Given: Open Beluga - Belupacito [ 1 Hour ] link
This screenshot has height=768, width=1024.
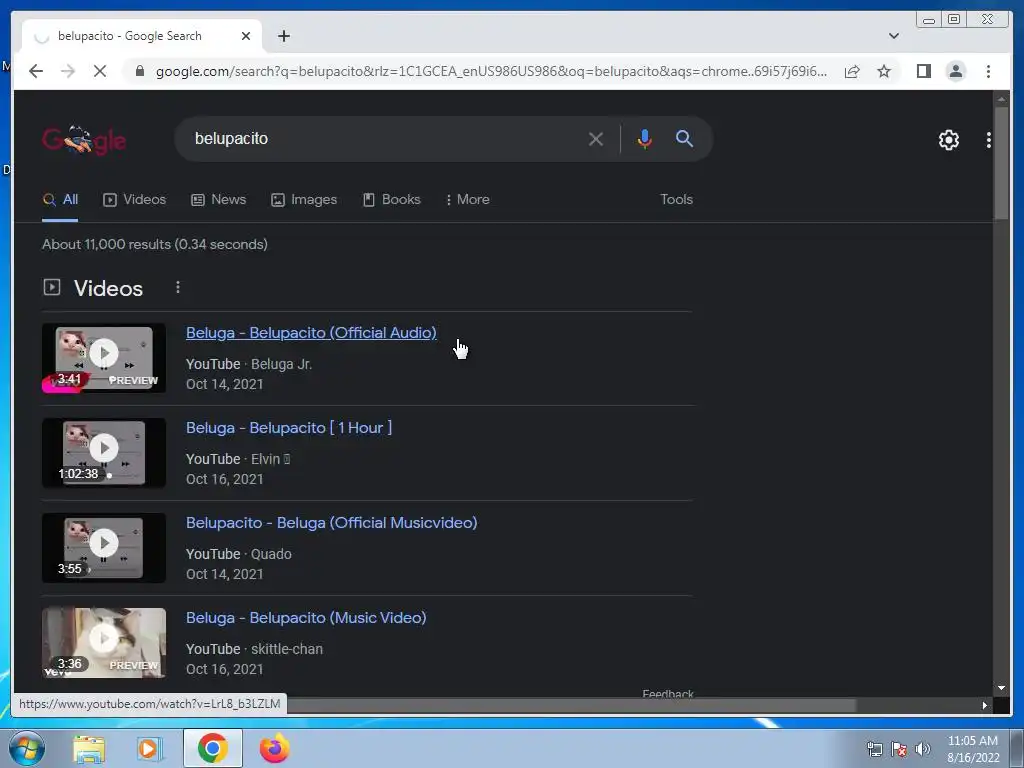Looking at the screenshot, I should point(289,428).
